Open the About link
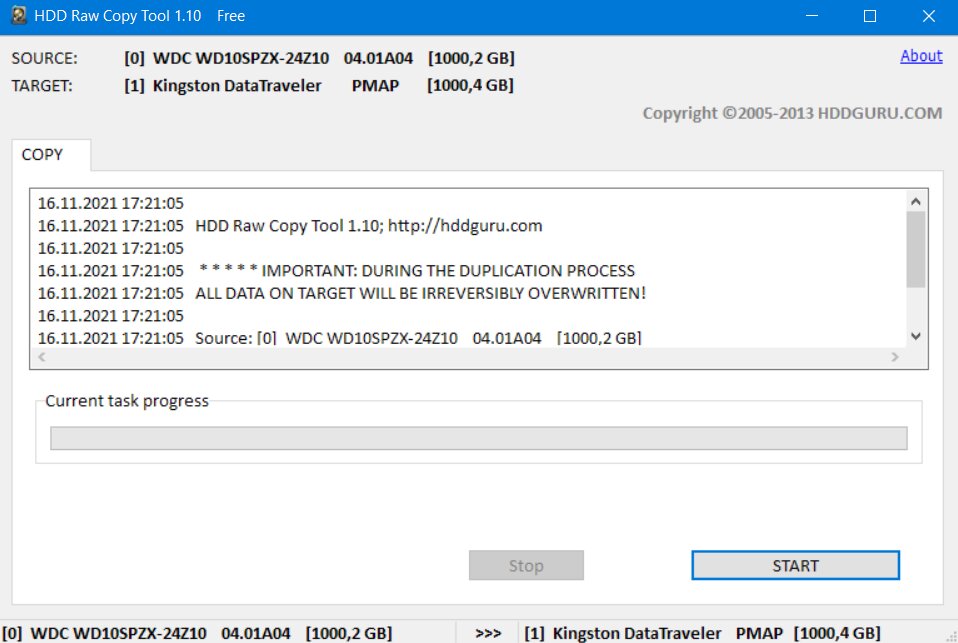 (921, 56)
